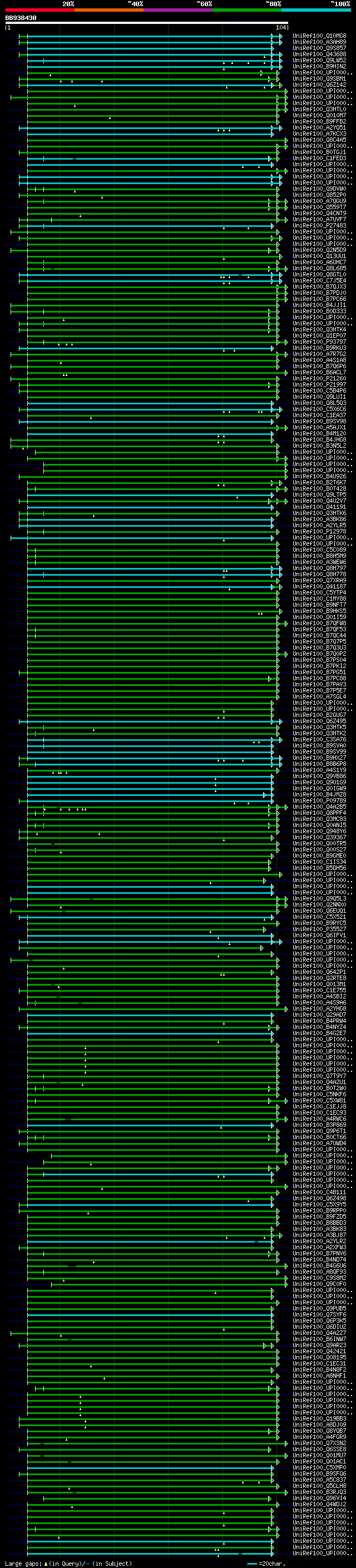This screenshot has width=356, height=1568.
Task: Open hit UniRef100_A3AH89
Action: coord(319,42)
